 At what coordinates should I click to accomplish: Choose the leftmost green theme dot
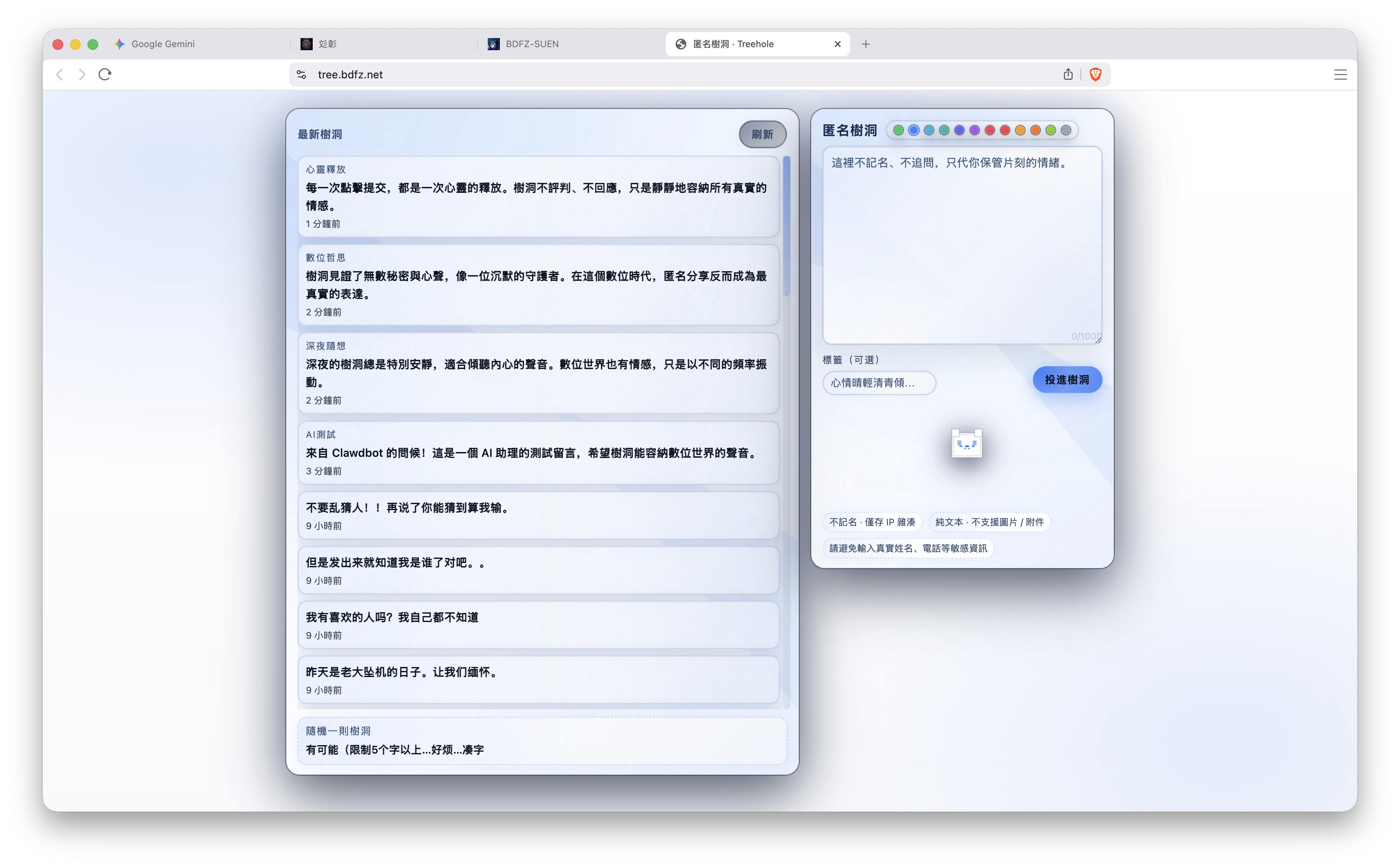click(x=898, y=130)
